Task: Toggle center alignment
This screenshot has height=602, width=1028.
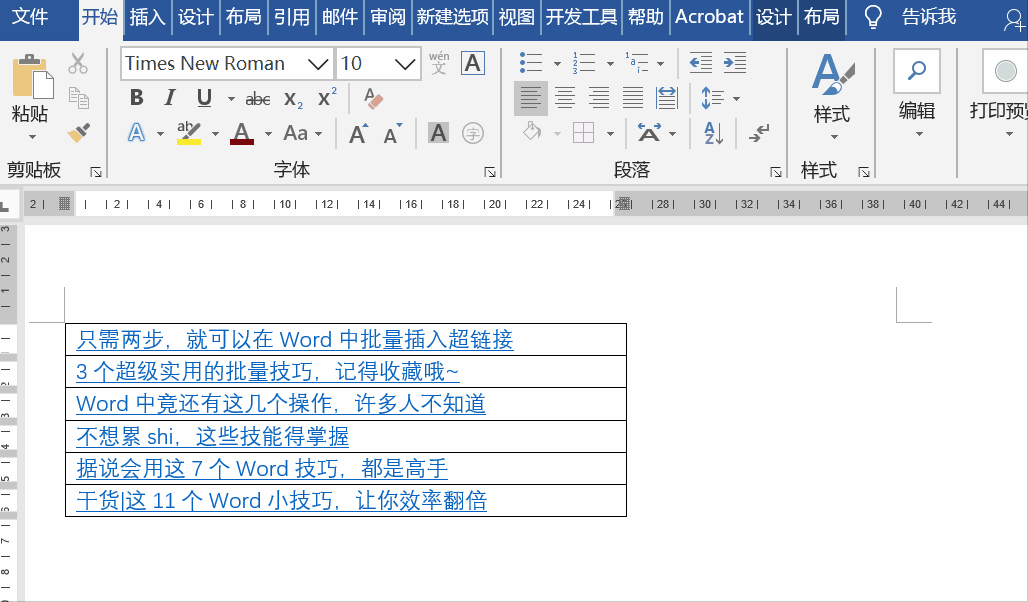Action: pos(564,98)
